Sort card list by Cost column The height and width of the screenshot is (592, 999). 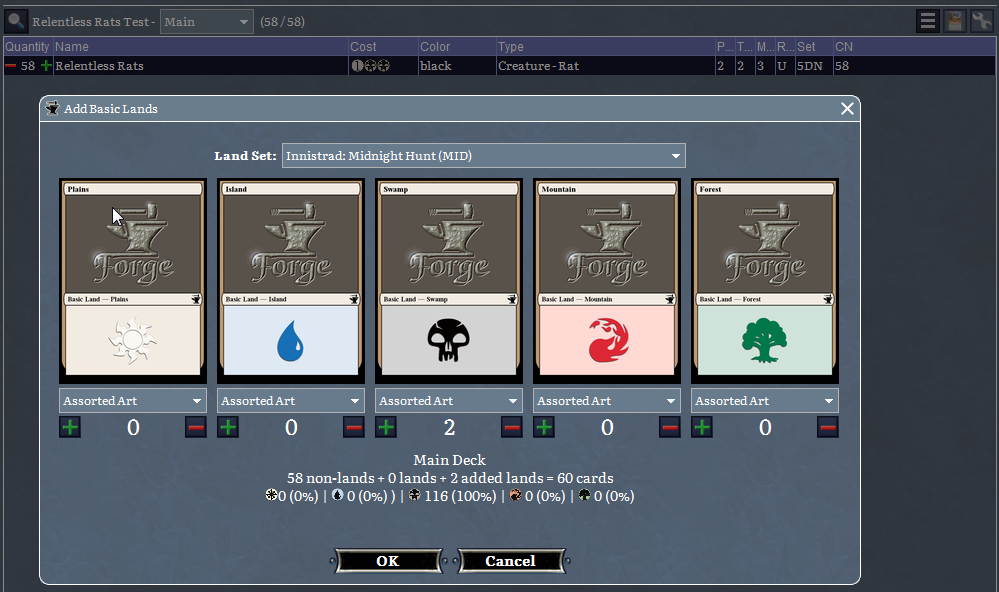coord(382,47)
